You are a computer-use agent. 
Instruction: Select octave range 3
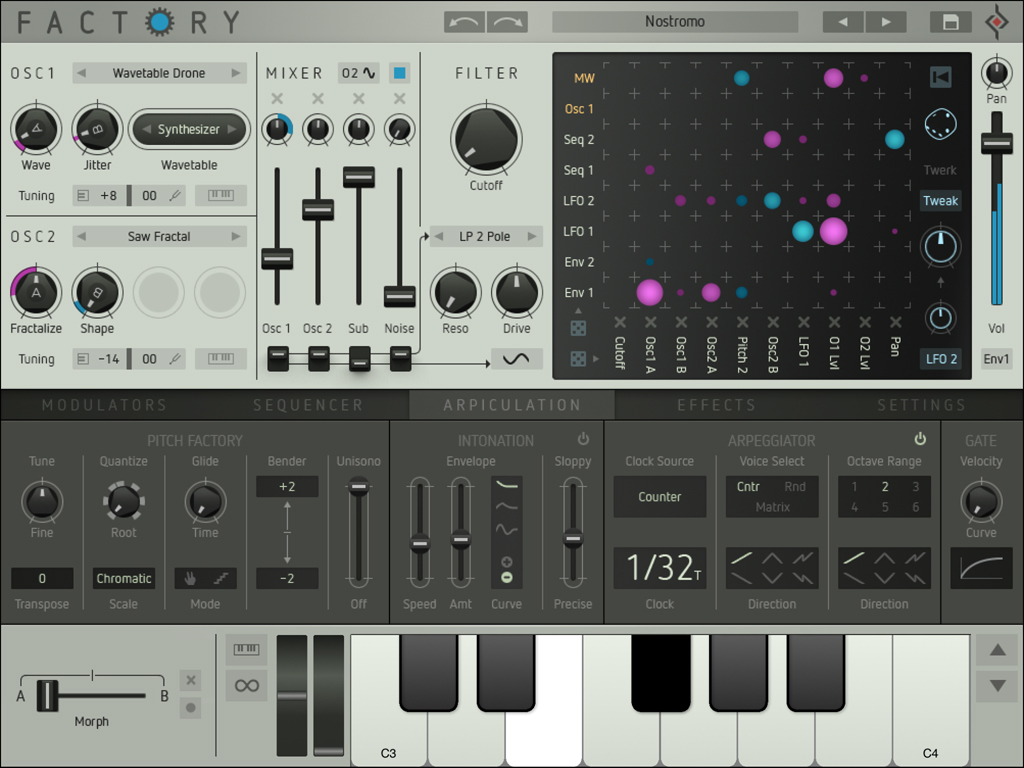(x=916, y=487)
